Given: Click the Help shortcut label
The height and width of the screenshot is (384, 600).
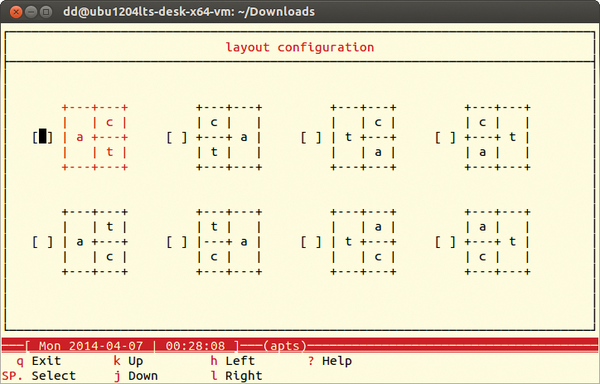Looking at the screenshot, I should coord(337,361).
